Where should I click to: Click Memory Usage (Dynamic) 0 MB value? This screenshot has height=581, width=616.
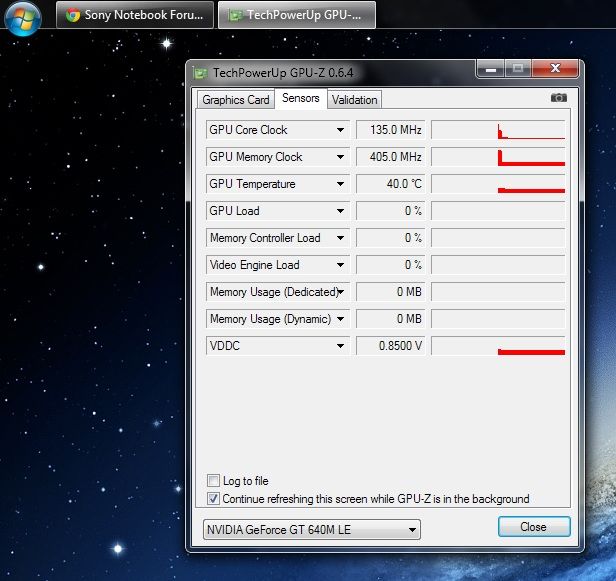(x=391, y=319)
